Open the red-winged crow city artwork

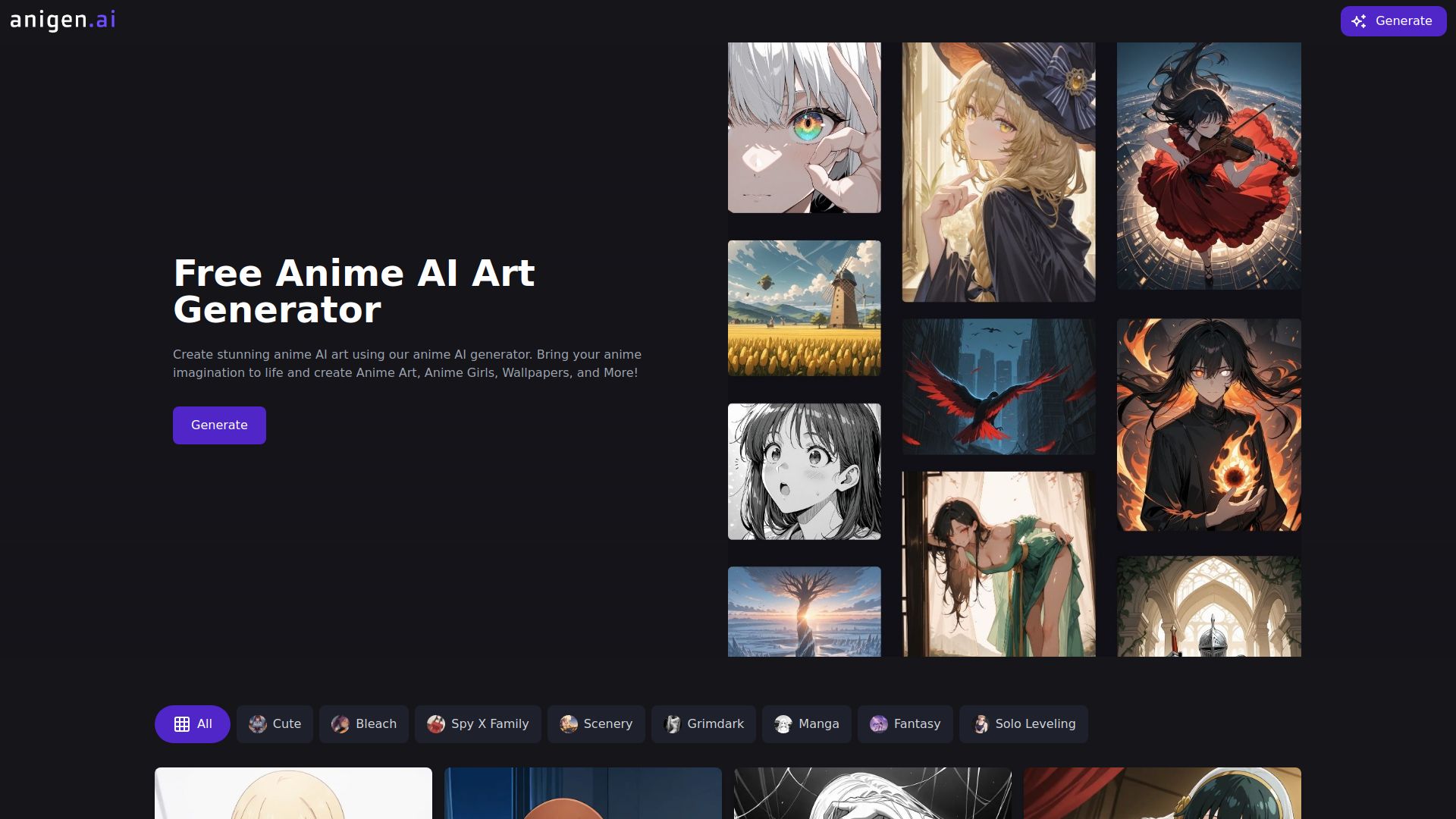click(x=998, y=387)
